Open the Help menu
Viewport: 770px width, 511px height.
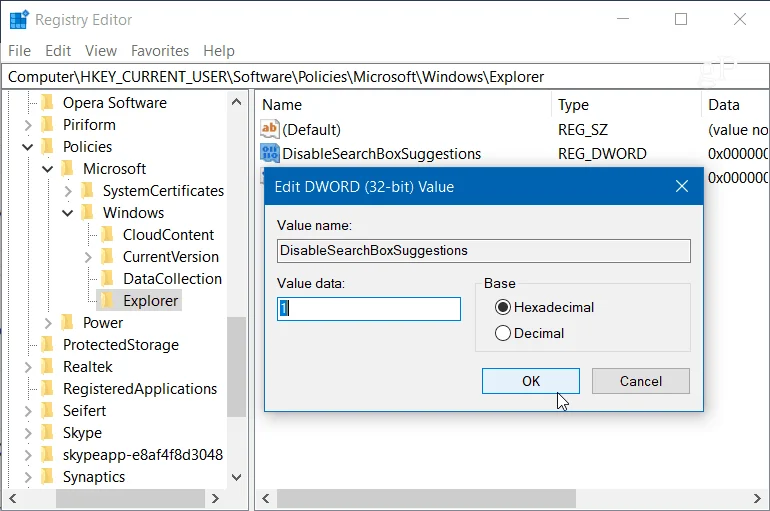(219, 51)
